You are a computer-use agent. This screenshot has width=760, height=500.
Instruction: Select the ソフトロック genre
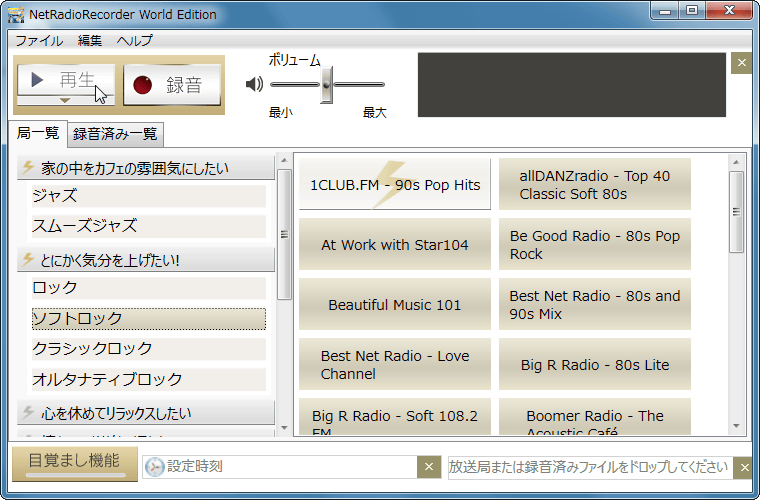[149, 319]
